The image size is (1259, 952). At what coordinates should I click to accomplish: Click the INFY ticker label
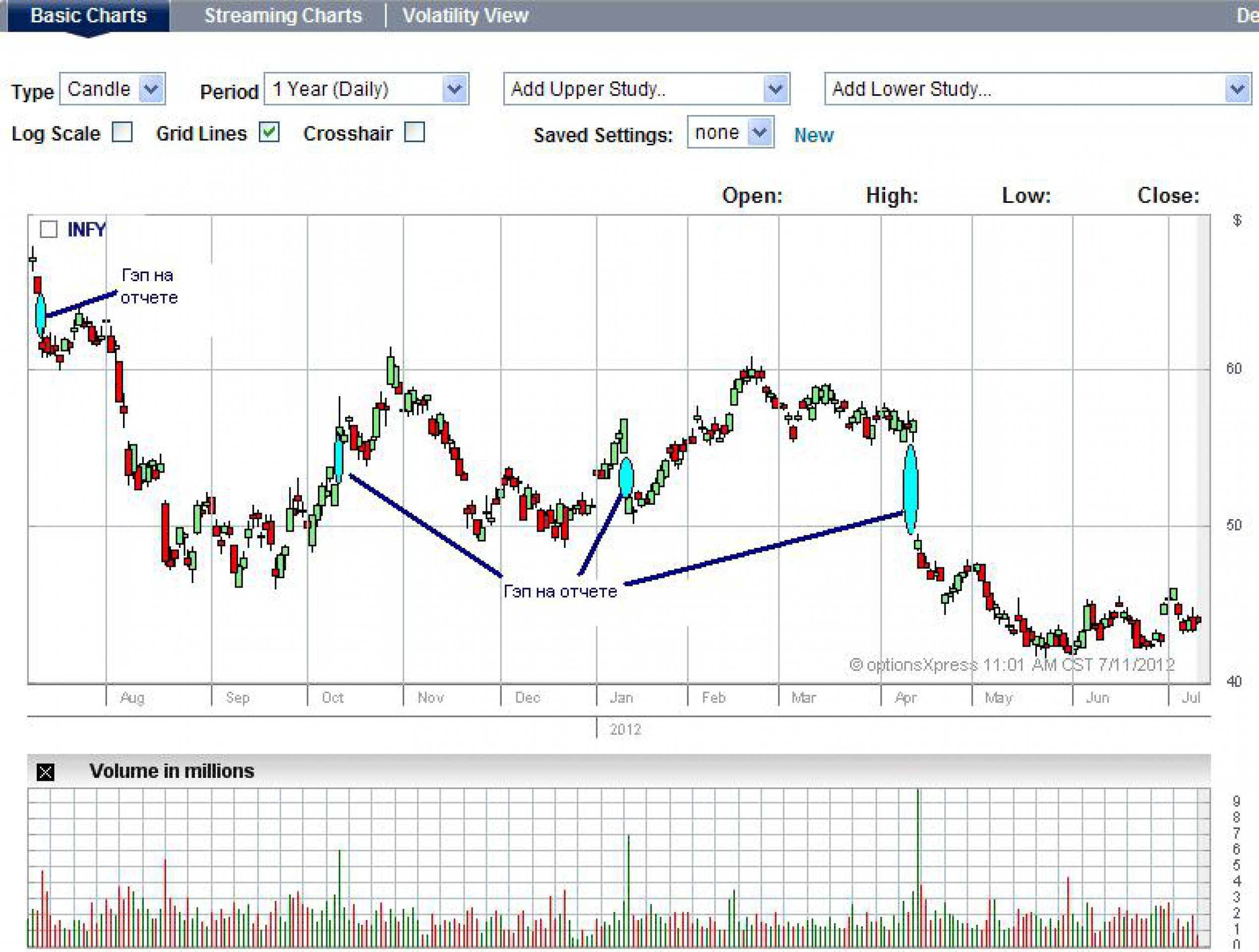(x=86, y=229)
